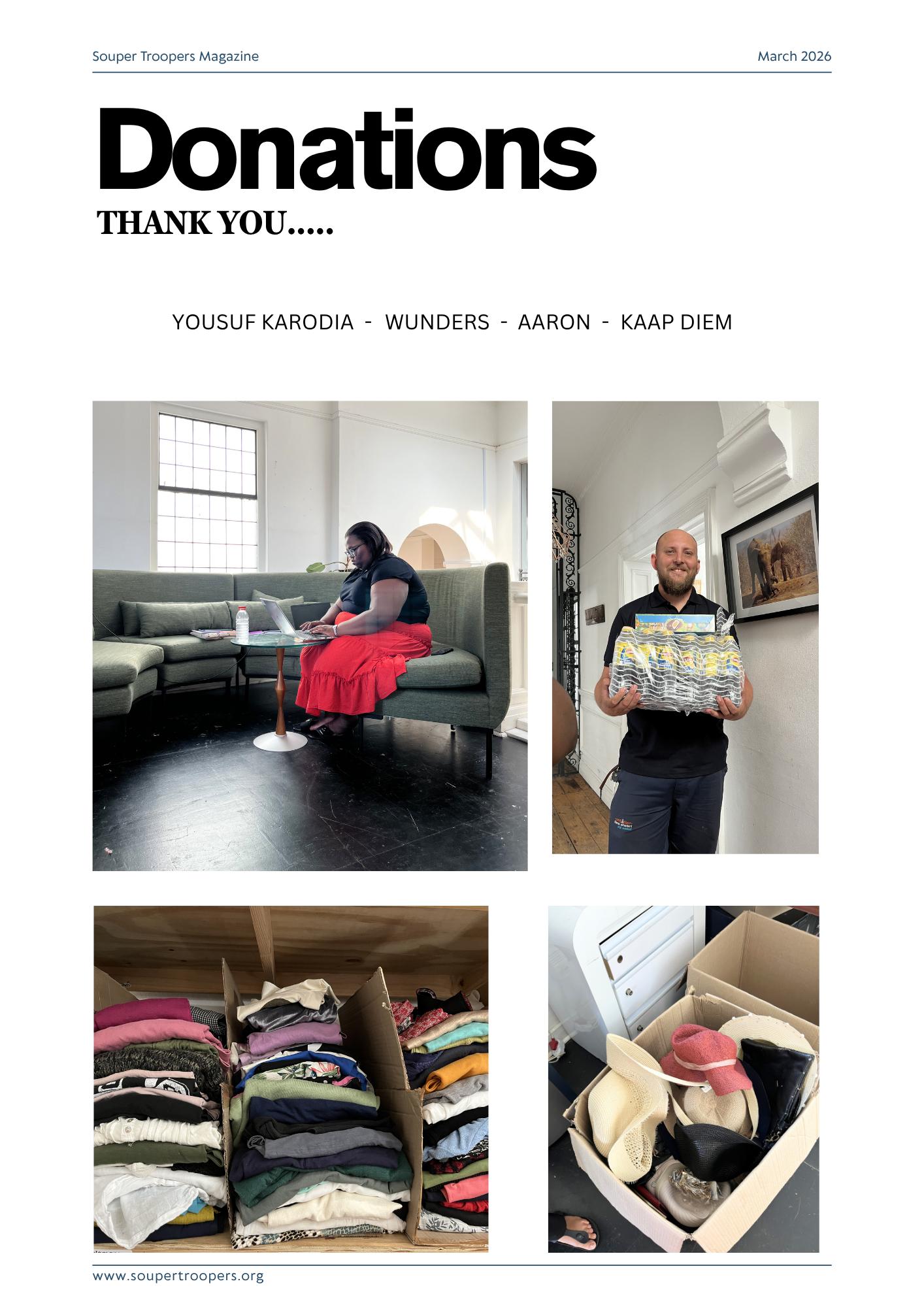Select the WUNDERS donor name
This screenshot has height=1307, width=924.
(x=437, y=322)
